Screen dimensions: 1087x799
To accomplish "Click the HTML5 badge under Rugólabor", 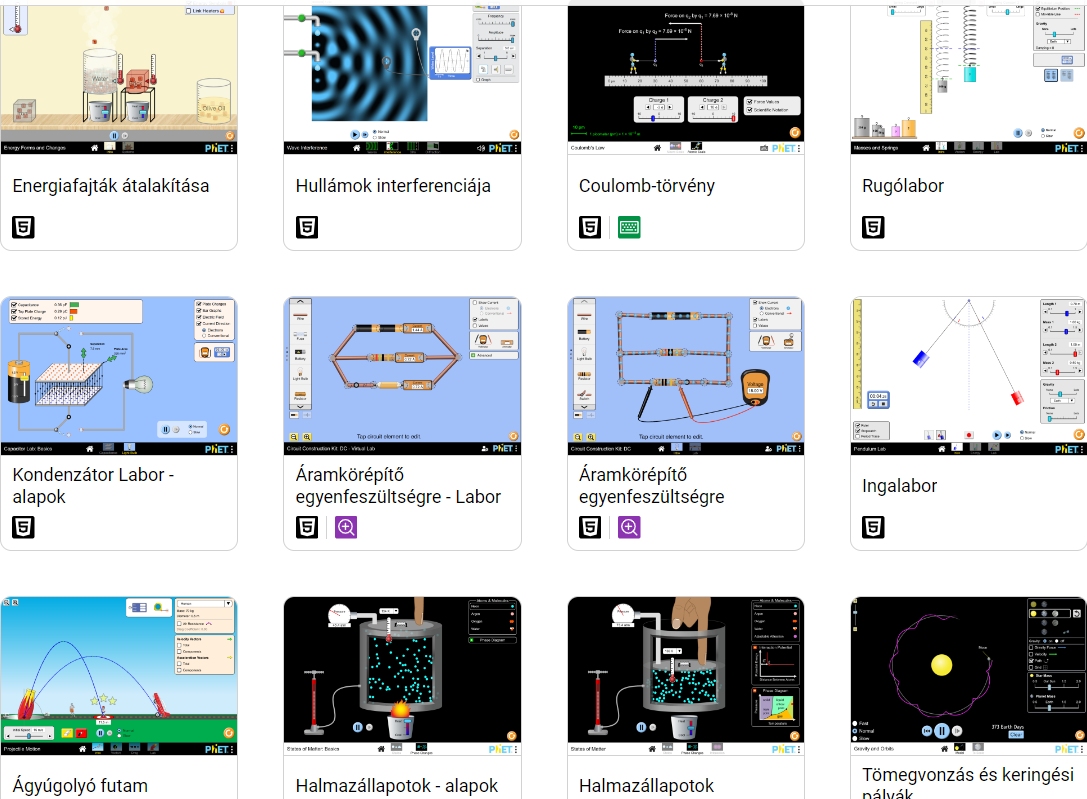I will (874, 227).
